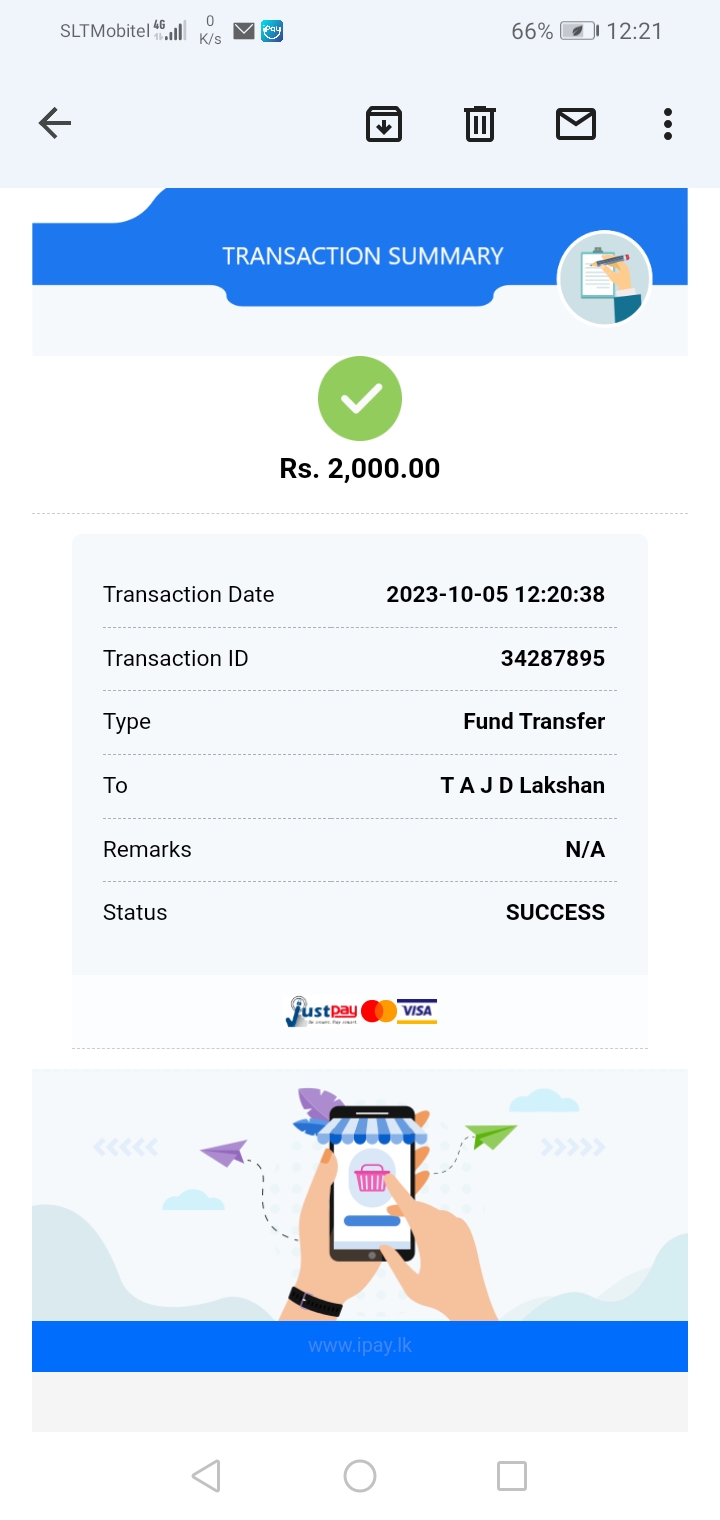Mark email as unread with the envelope icon
Image resolution: width=720 pixels, height=1520 pixels.
coord(576,124)
